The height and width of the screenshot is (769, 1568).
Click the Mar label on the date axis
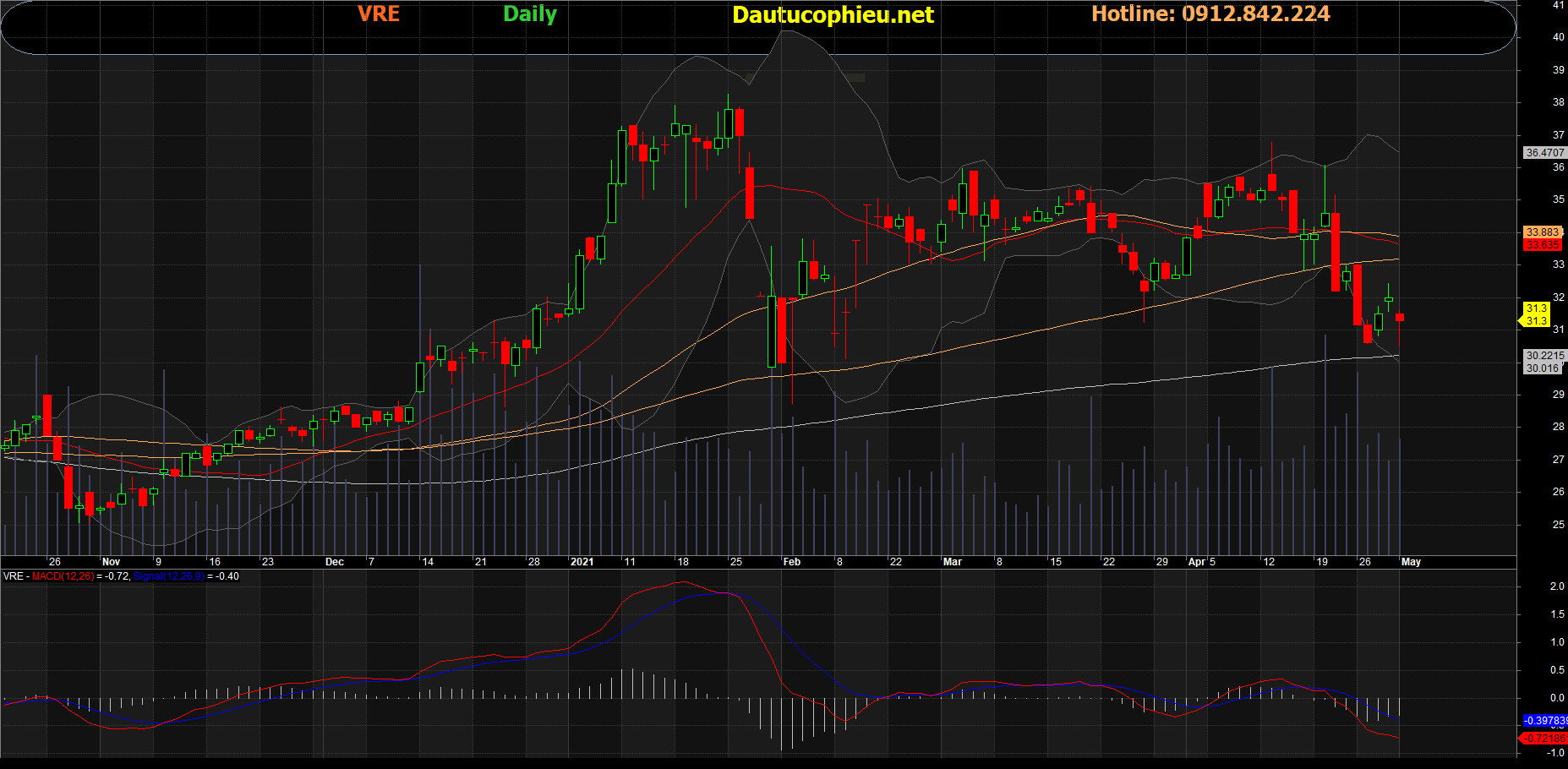pos(953,562)
